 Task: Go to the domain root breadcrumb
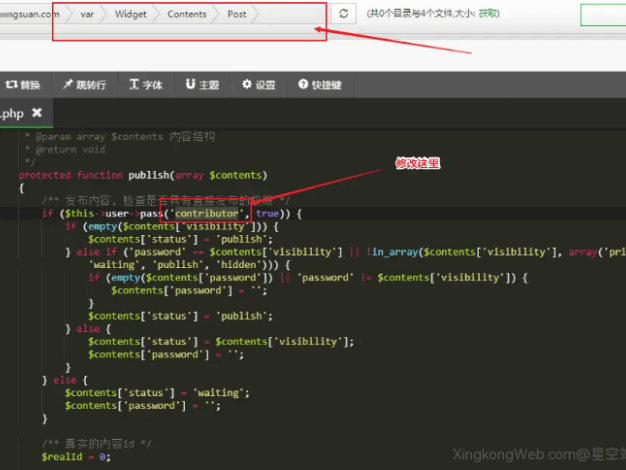pos(28,14)
